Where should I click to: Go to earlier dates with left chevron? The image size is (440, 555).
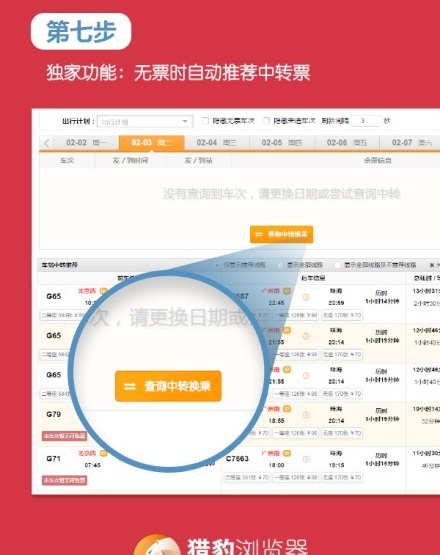(x=47, y=143)
